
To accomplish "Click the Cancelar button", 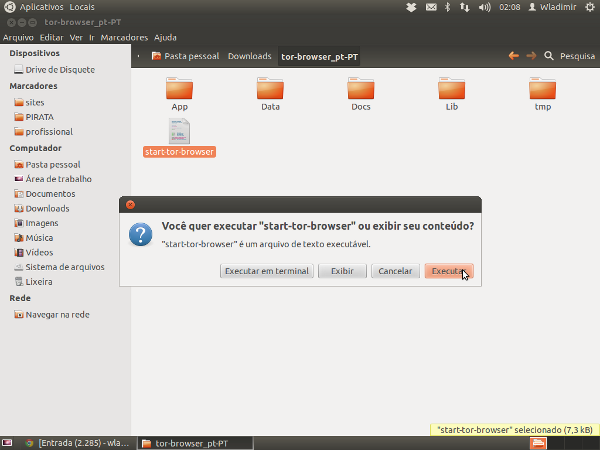I will click(x=395, y=271).
